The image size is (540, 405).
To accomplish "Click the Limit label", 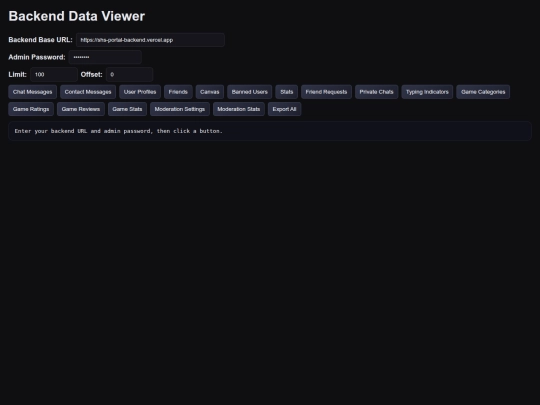I will (18, 74).
